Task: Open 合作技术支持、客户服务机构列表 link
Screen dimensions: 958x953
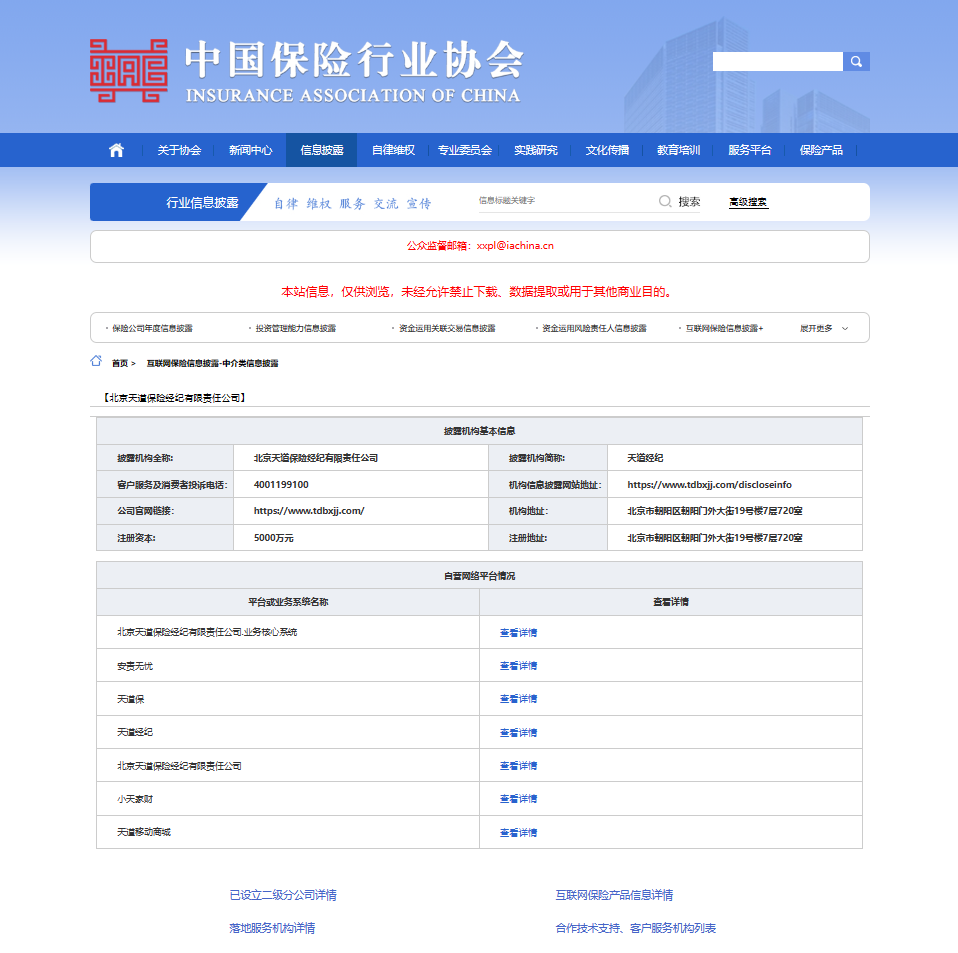Action: (635, 928)
